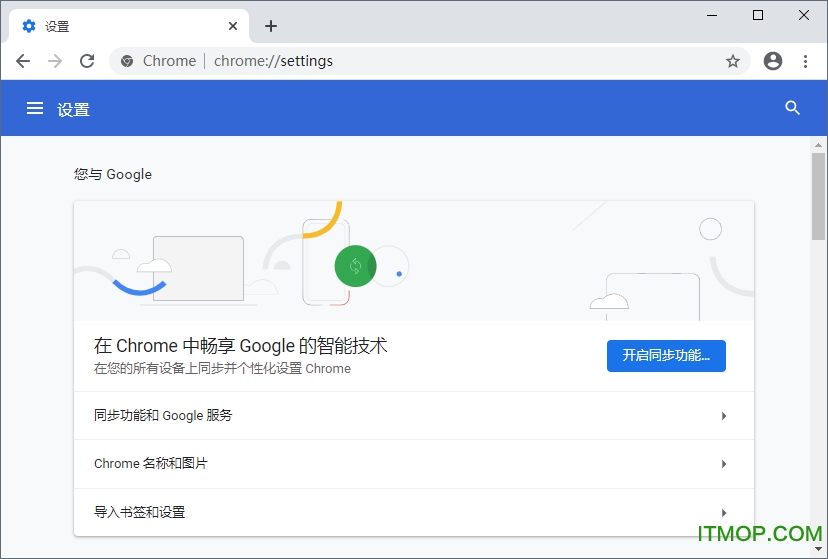Open the profile avatar menu
This screenshot has width=828, height=559.
(773, 61)
